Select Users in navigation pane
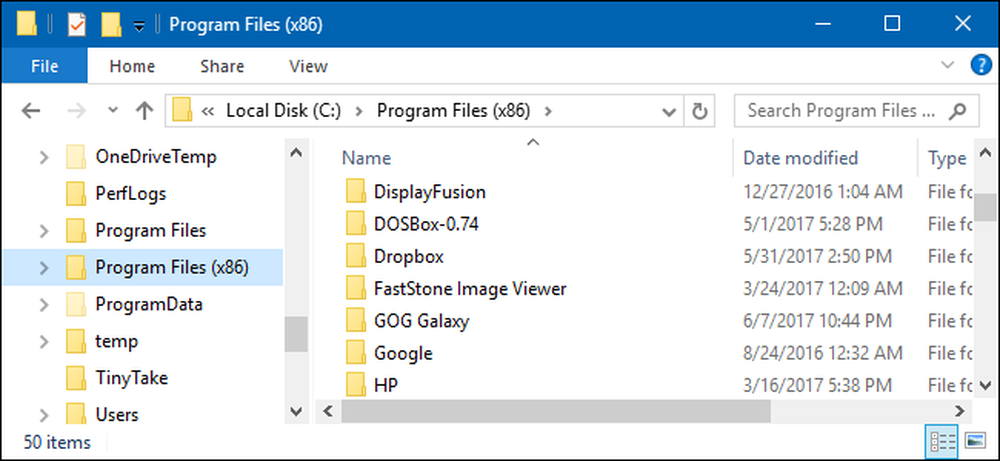 tap(117, 415)
